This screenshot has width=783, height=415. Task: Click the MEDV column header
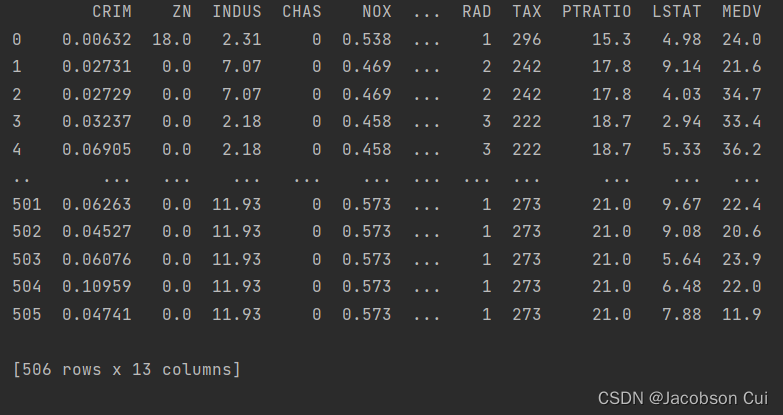[741, 12]
